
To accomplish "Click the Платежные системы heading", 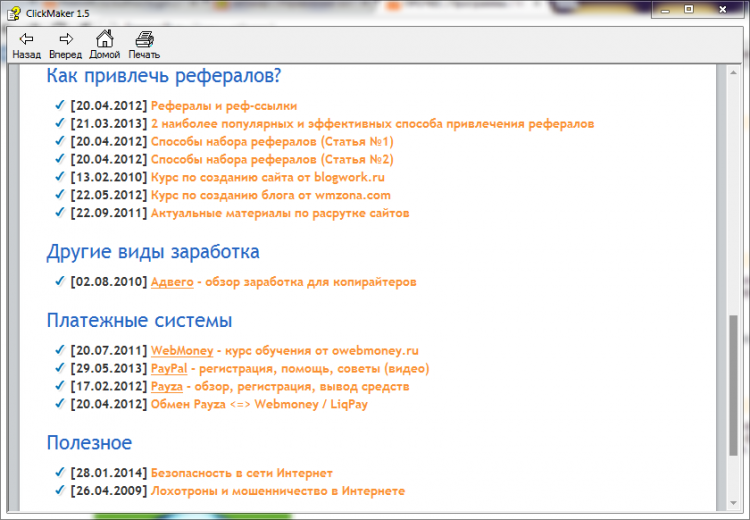I will 139,321.
